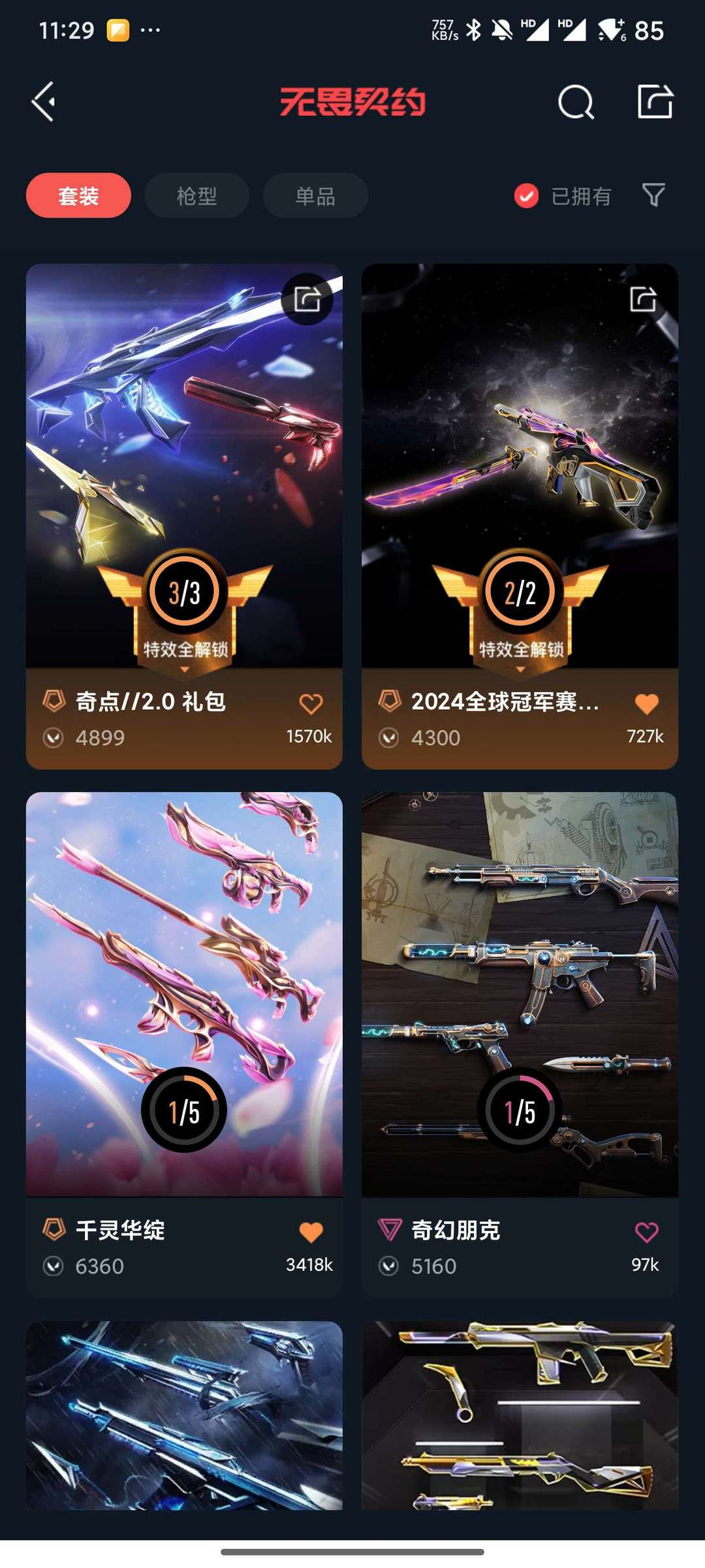
Task: Tap the share icon in the header
Action: pyautogui.click(x=655, y=101)
